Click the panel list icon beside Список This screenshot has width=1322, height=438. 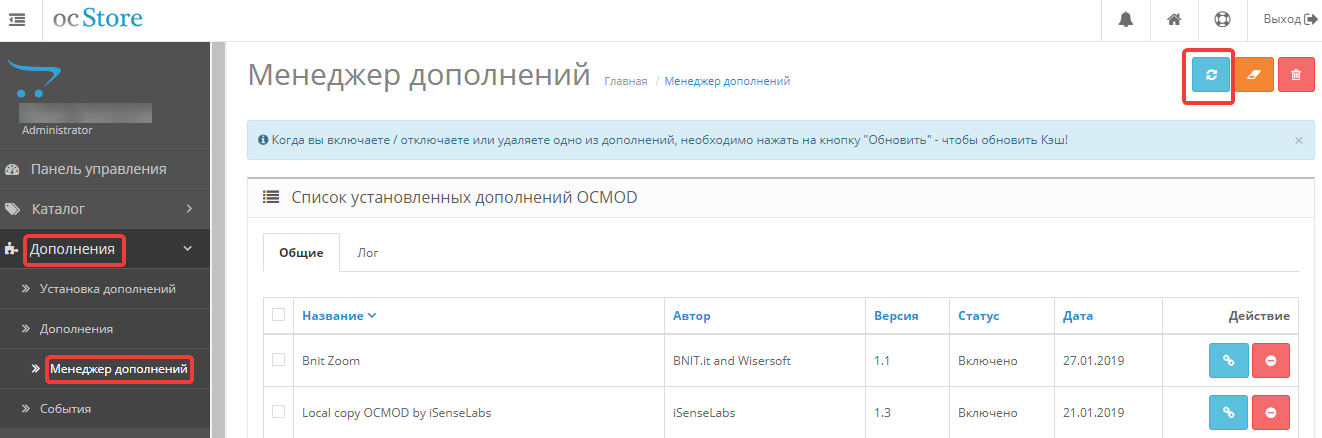pos(270,197)
